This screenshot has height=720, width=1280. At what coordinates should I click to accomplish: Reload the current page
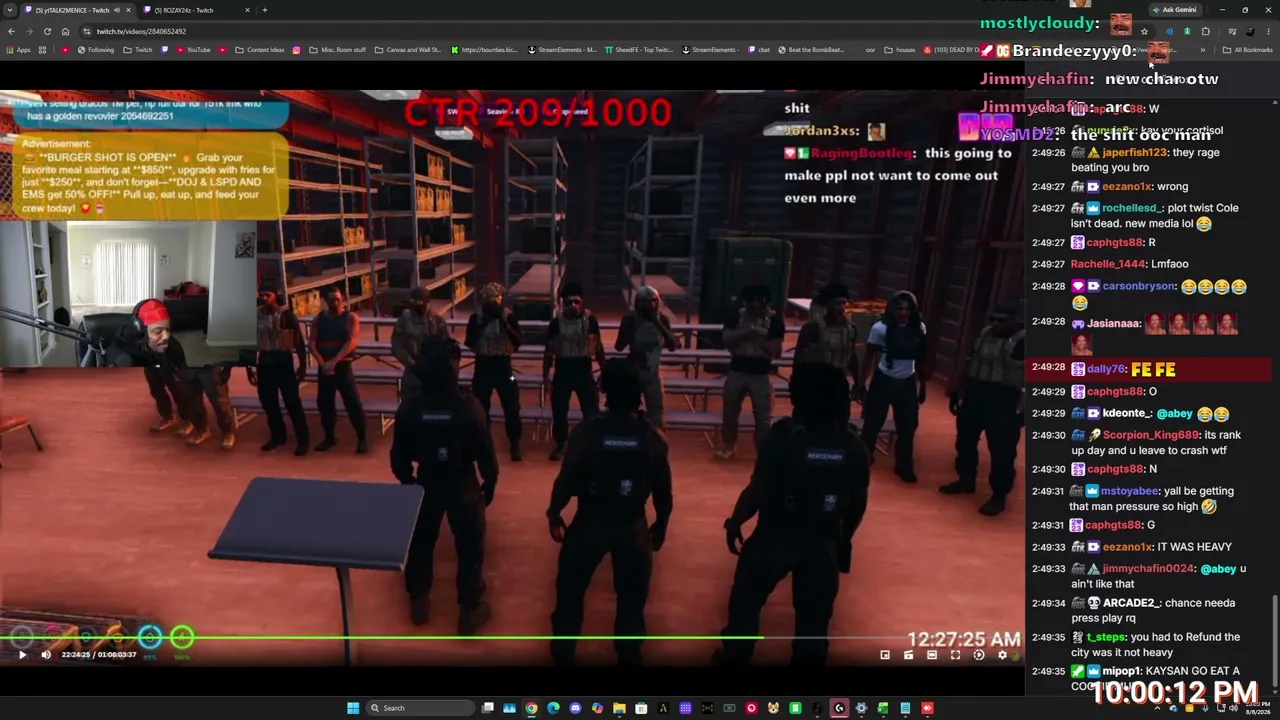pos(47,31)
